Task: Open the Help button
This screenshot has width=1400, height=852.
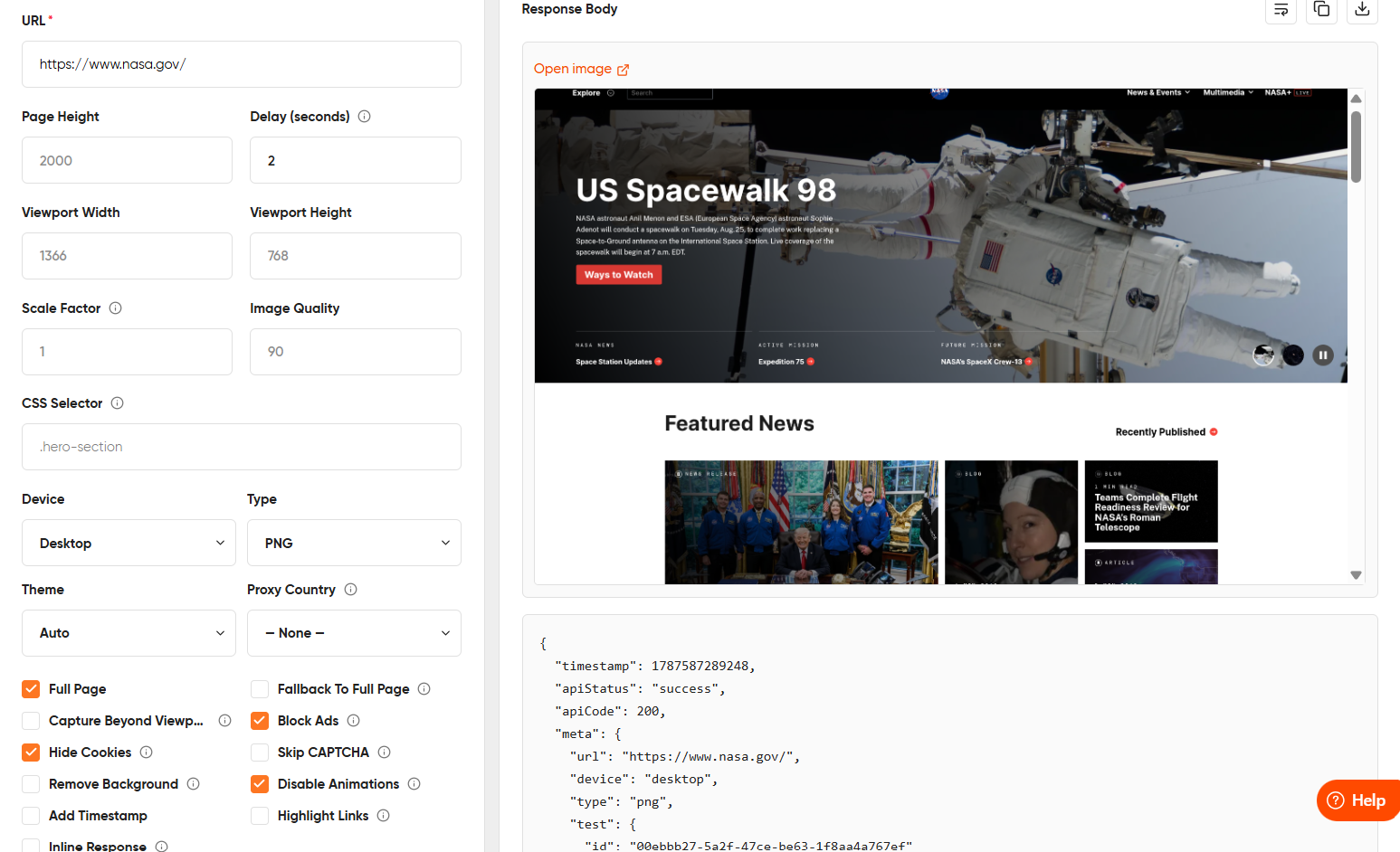Action: (x=1357, y=800)
